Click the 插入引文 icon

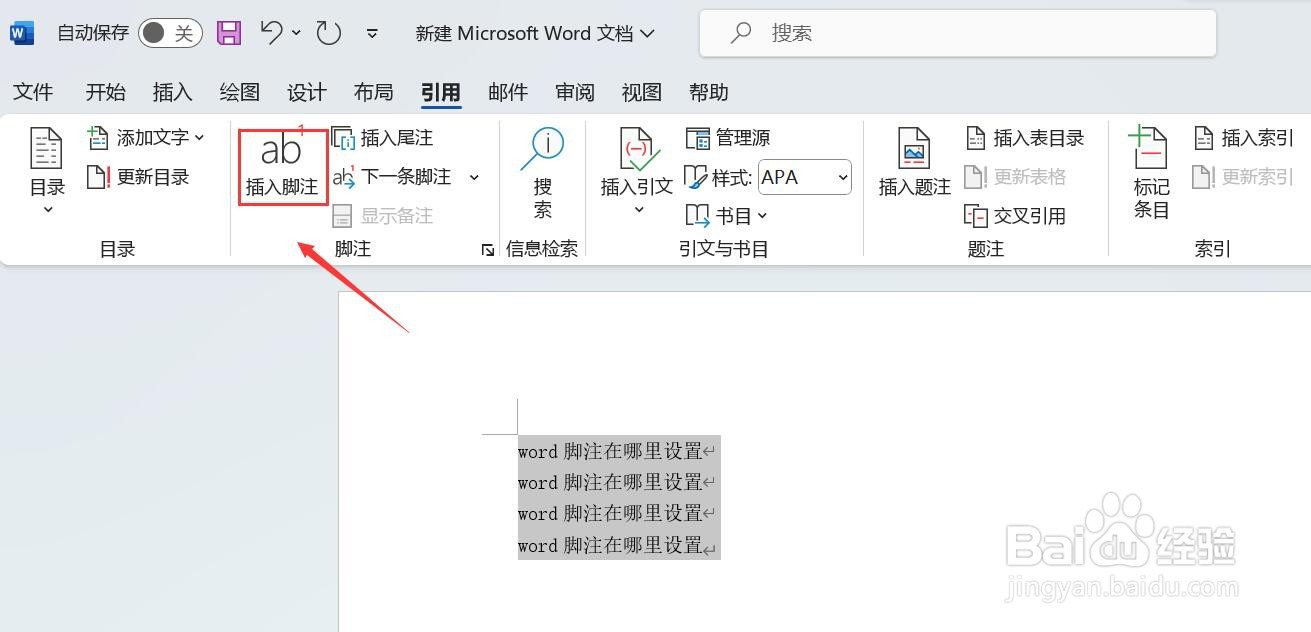click(x=637, y=150)
